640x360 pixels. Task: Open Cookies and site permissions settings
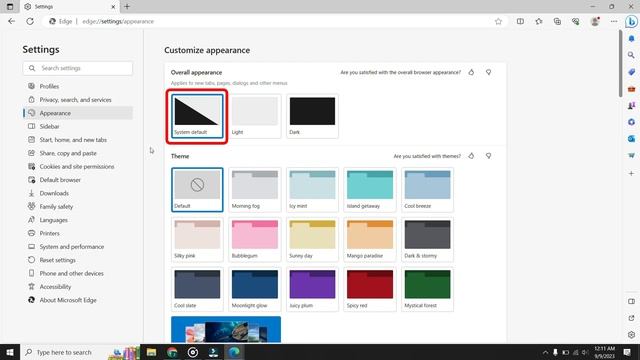coord(78,167)
